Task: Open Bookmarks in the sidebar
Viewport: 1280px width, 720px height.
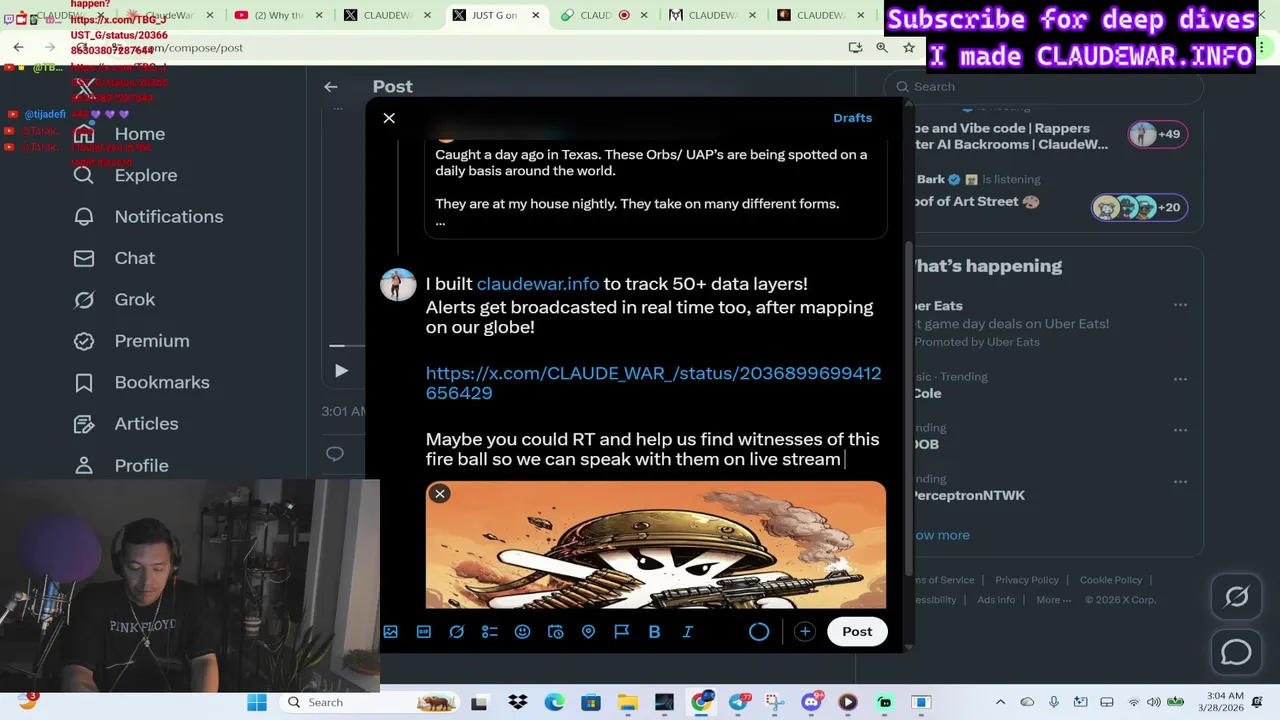Action: click(x=141, y=383)
